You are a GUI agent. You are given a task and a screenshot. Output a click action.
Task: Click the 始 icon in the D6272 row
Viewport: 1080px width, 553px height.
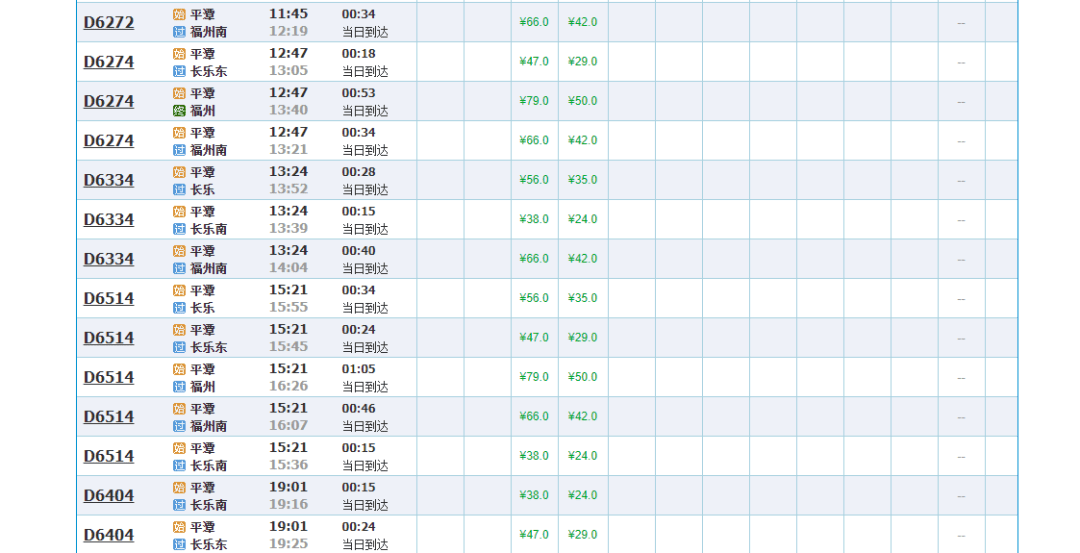pyautogui.click(x=179, y=14)
